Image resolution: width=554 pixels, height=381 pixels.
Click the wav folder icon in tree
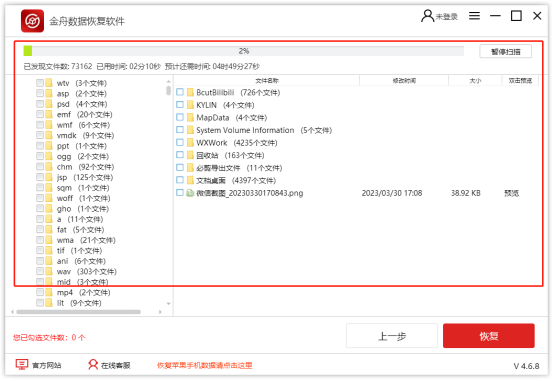point(49,271)
